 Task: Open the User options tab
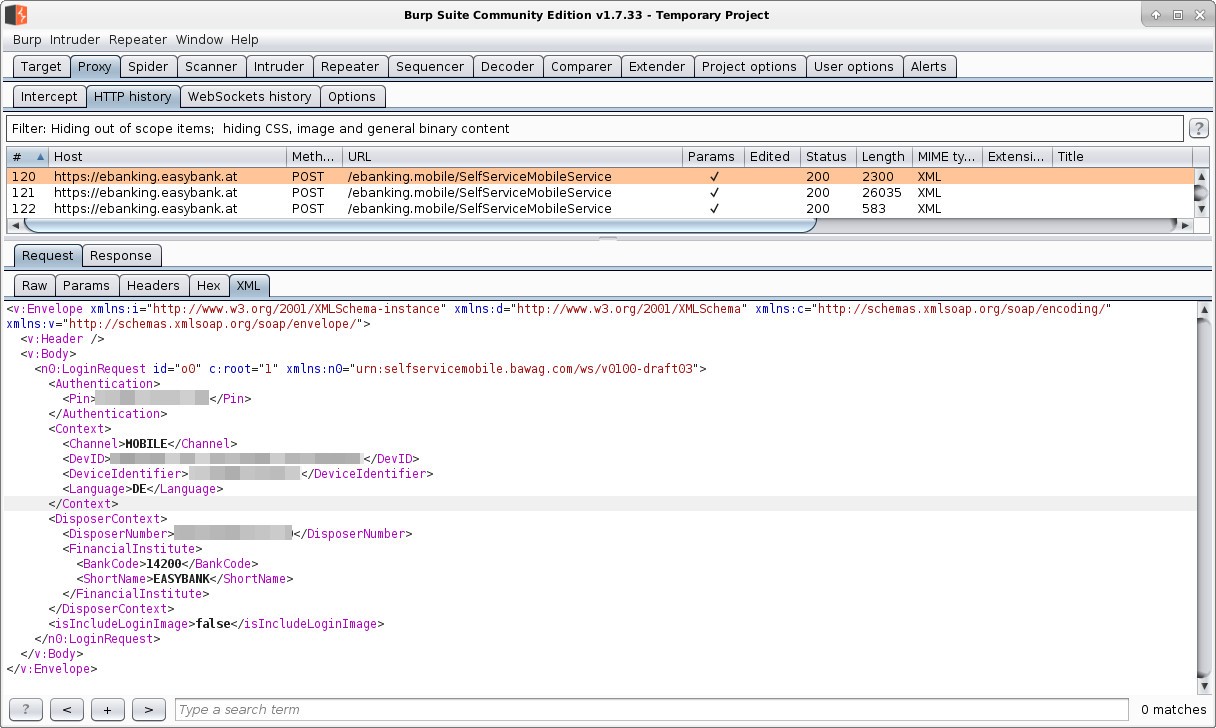point(854,67)
